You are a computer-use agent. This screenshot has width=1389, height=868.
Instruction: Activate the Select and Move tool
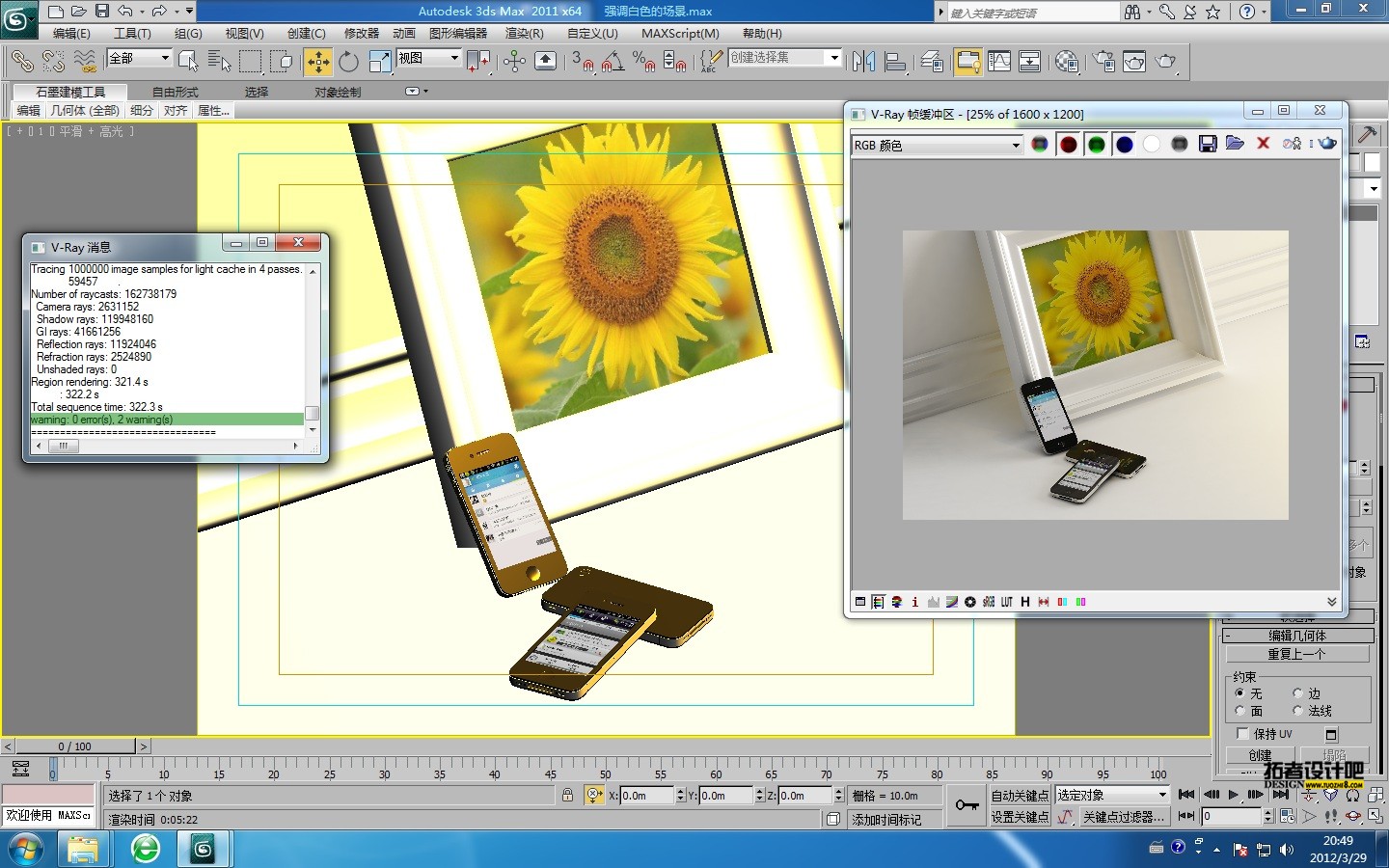[317, 62]
